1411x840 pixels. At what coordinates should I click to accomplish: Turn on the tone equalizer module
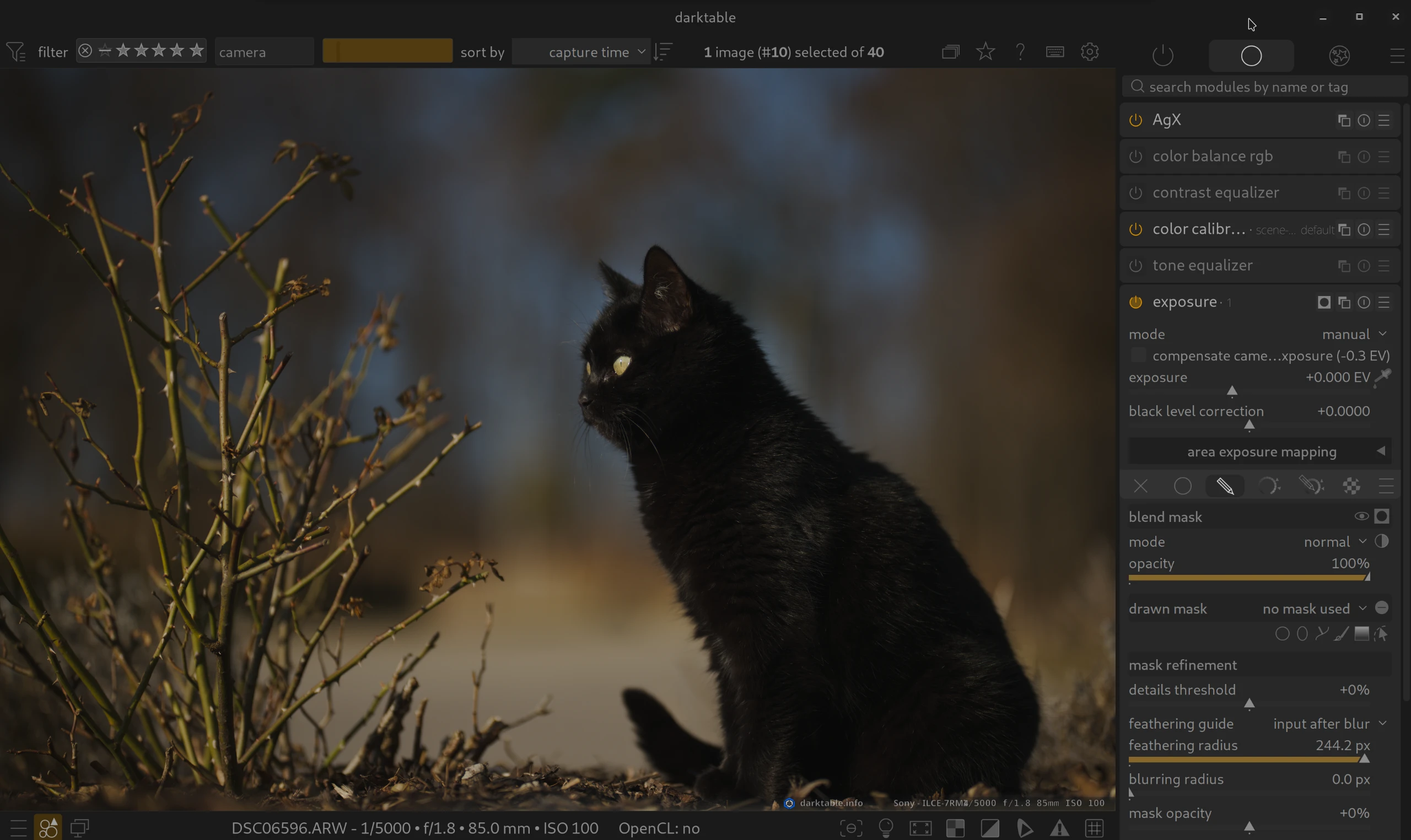click(x=1135, y=266)
